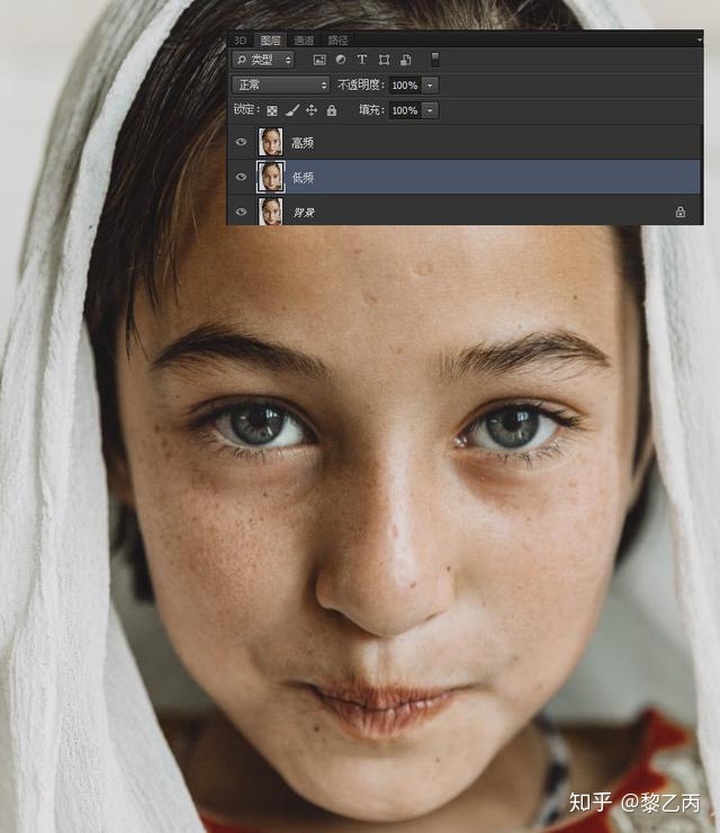Lock layer position icon
The height and width of the screenshot is (833, 720).
pyautogui.click(x=311, y=110)
